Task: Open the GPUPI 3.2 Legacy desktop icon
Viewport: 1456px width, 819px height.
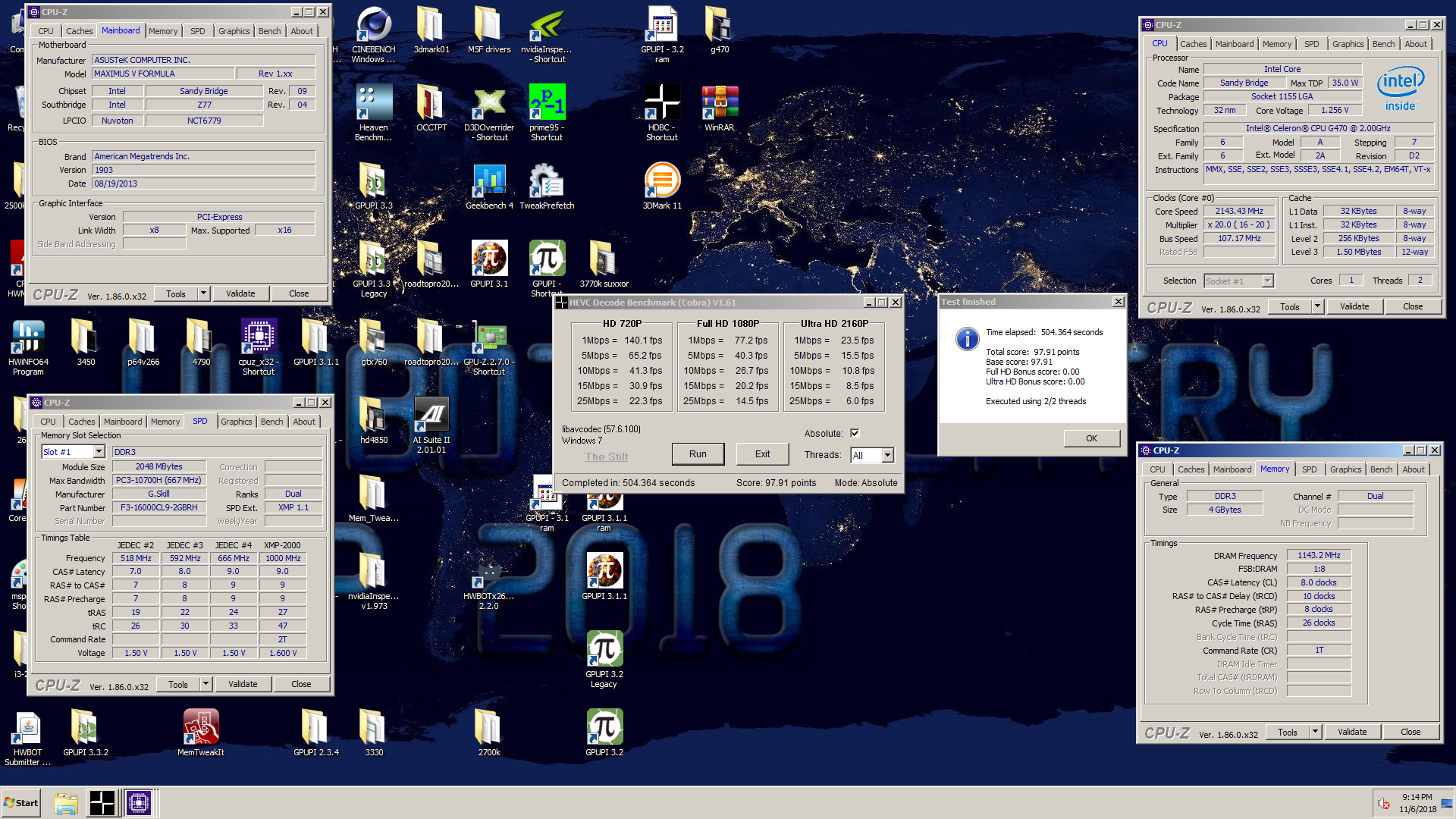Action: [x=604, y=660]
